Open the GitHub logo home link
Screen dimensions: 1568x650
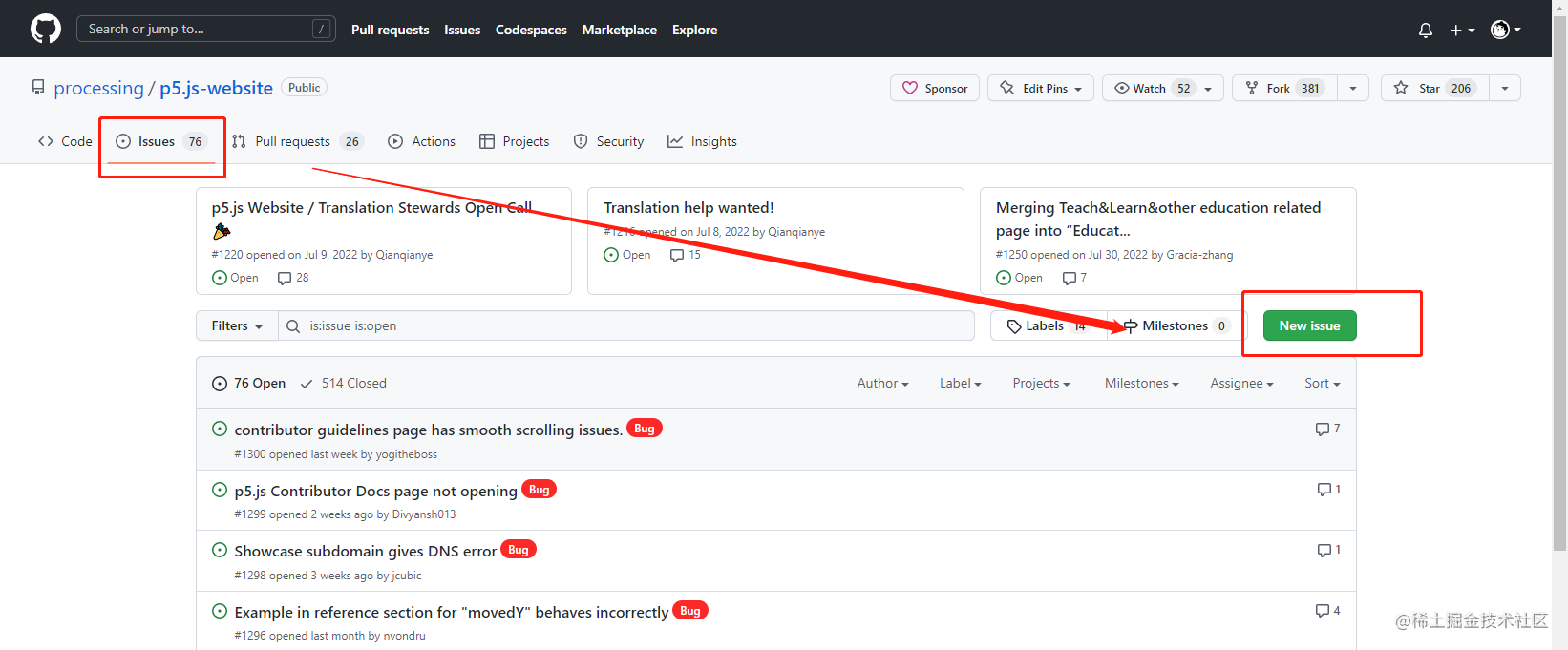click(x=46, y=29)
